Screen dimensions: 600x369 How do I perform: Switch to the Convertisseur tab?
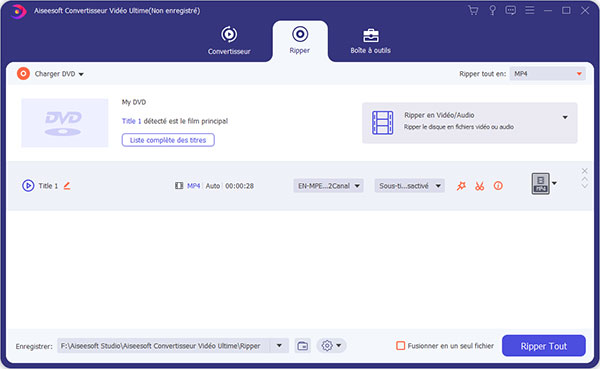[229, 40]
